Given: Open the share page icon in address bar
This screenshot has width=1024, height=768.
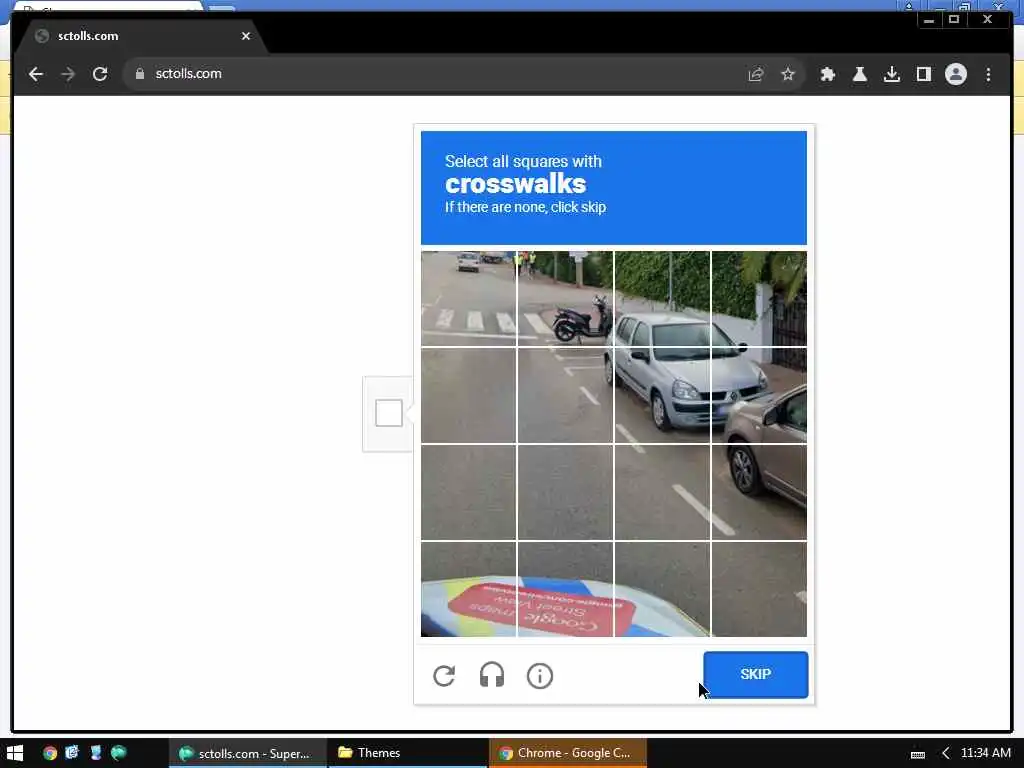Looking at the screenshot, I should pyautogui.click(x=756, y=74).
